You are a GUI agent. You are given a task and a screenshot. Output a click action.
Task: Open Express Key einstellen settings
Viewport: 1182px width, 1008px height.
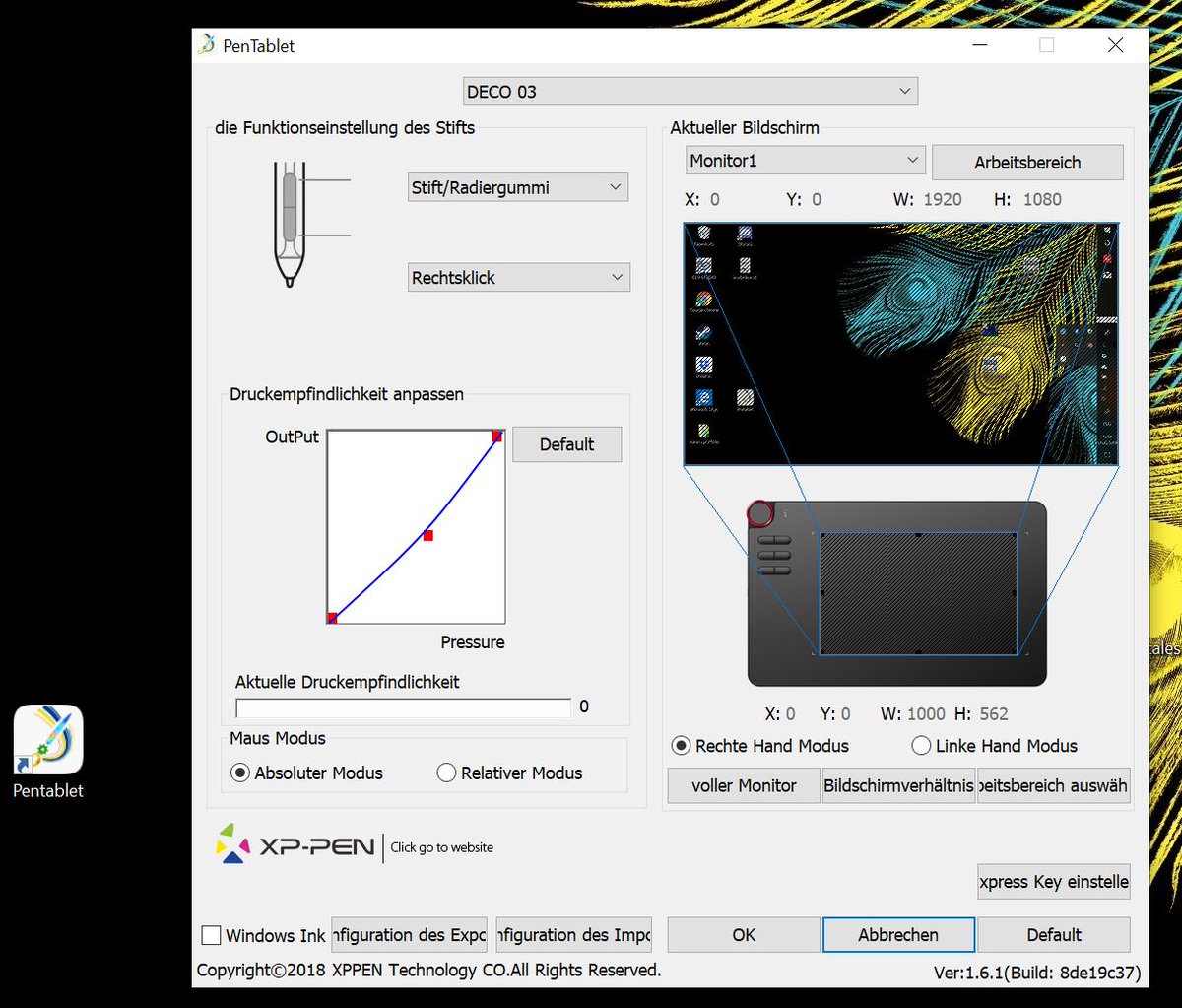(1053, 882)
